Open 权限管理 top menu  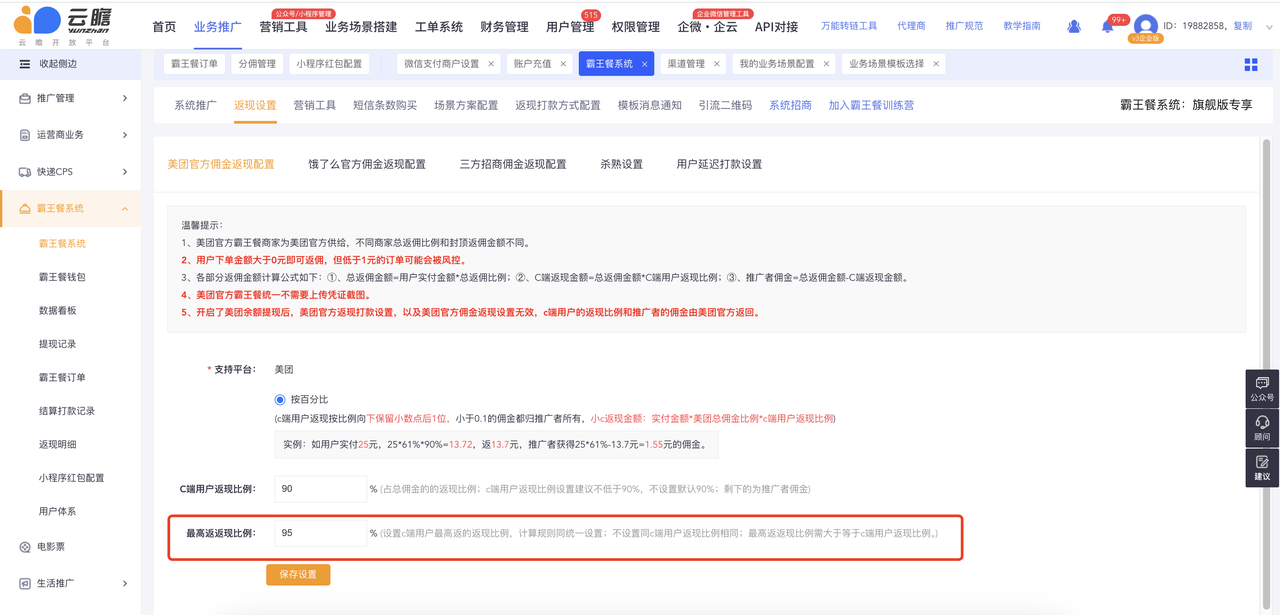[636, 27]
